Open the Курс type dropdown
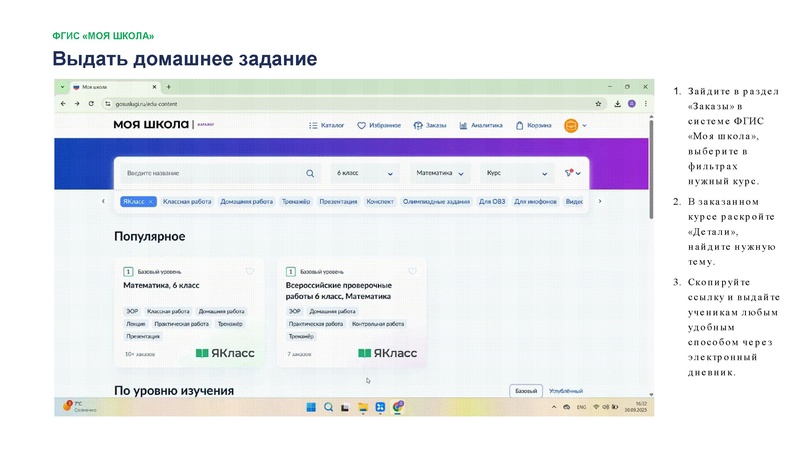 click(517, 173)
